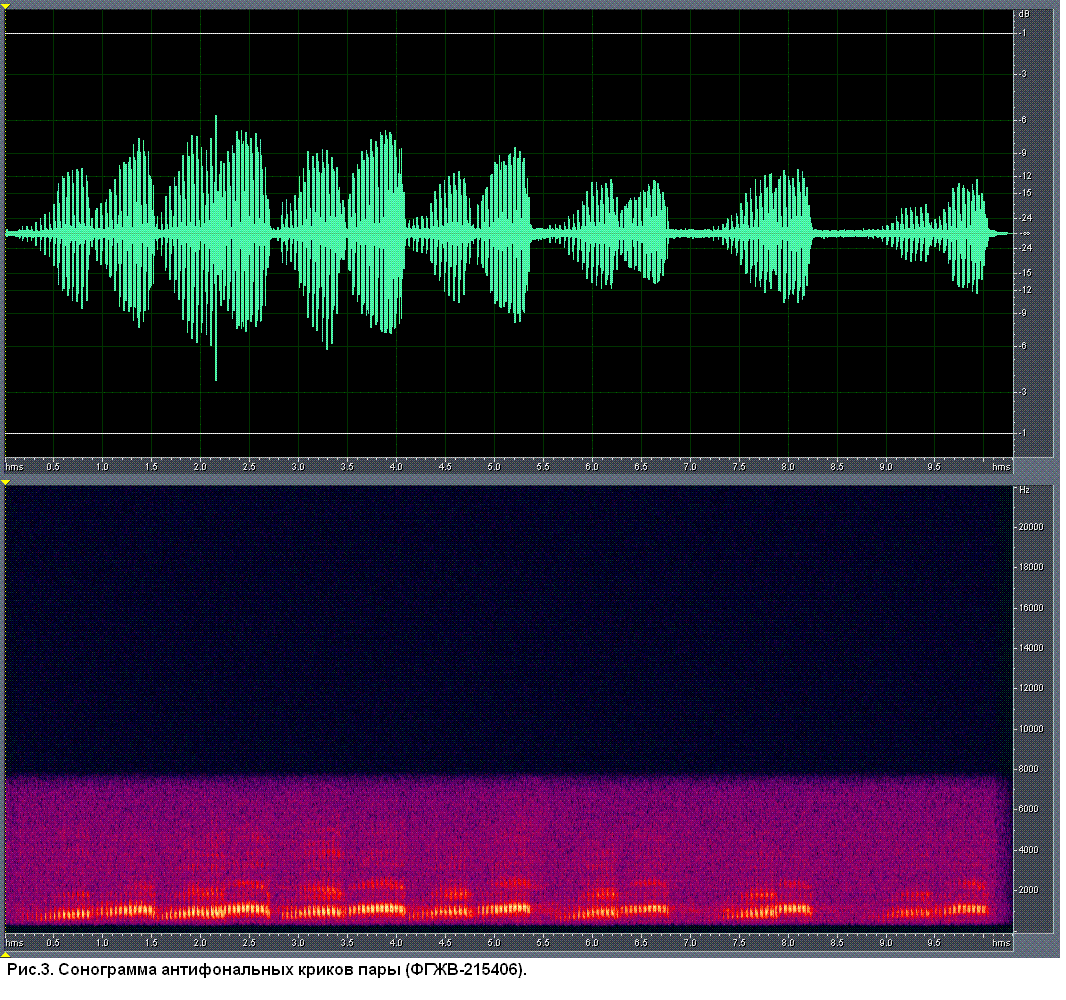This screenshot has height=1000, width=1066.
Task: Click the 9.5 mark on spectrogram time ruler
Action: click(x=935, y=943)
